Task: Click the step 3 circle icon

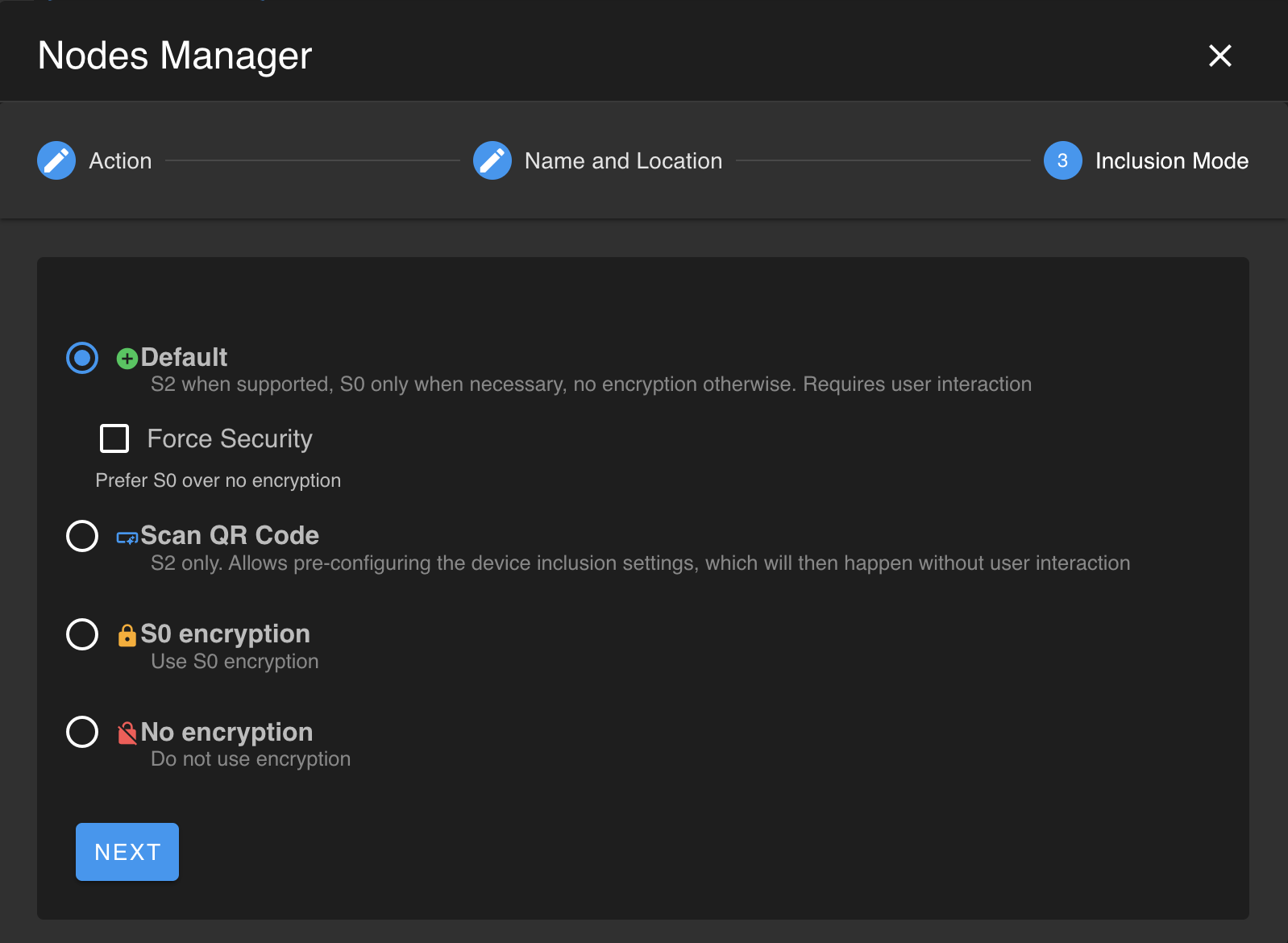Action: tap(1063, 160)
